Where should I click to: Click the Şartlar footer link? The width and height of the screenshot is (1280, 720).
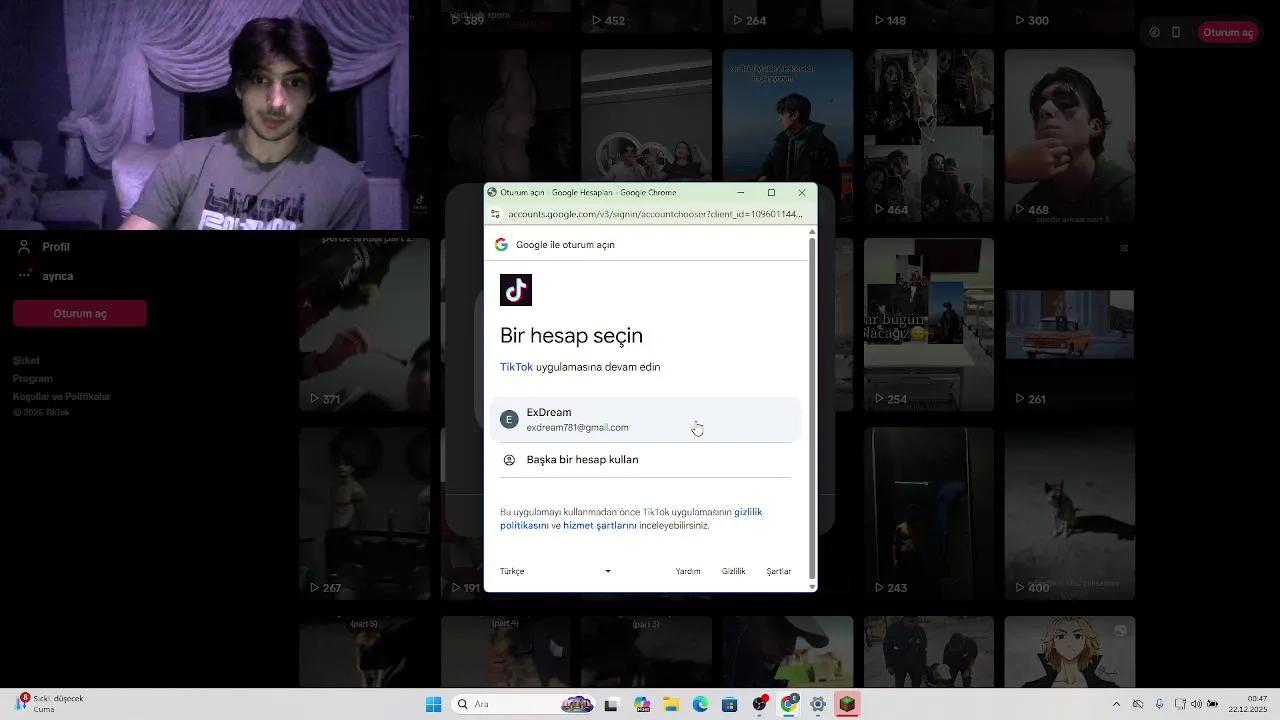click(x=778, y=571)
